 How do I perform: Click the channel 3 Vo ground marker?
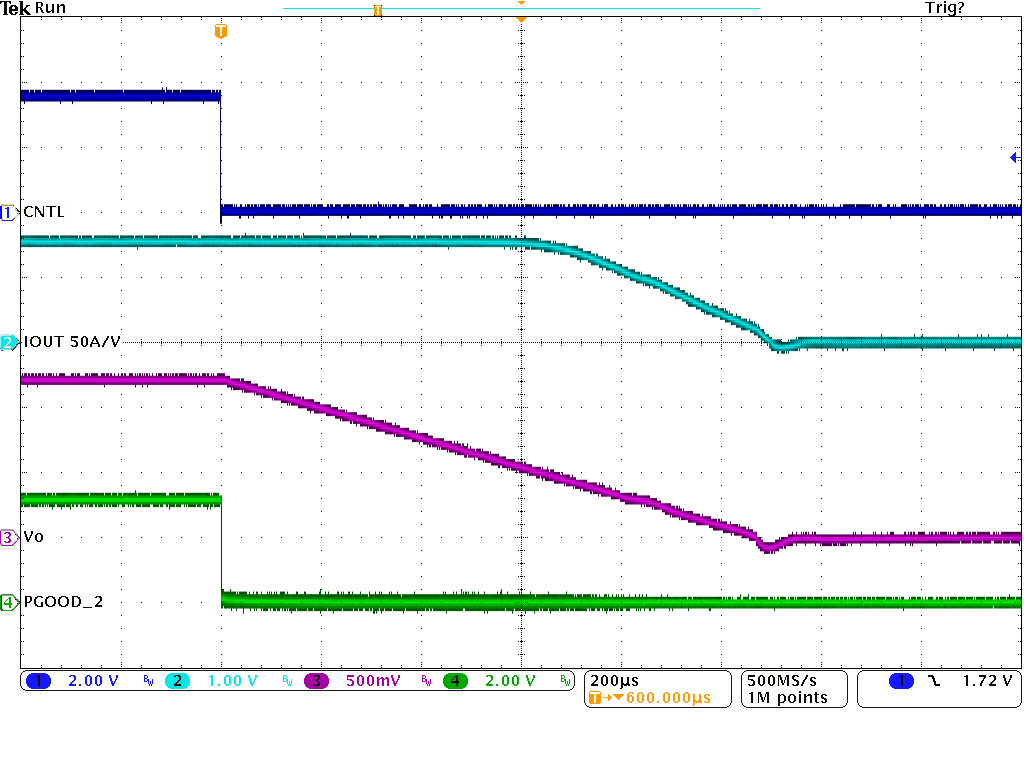coord(10,537)
